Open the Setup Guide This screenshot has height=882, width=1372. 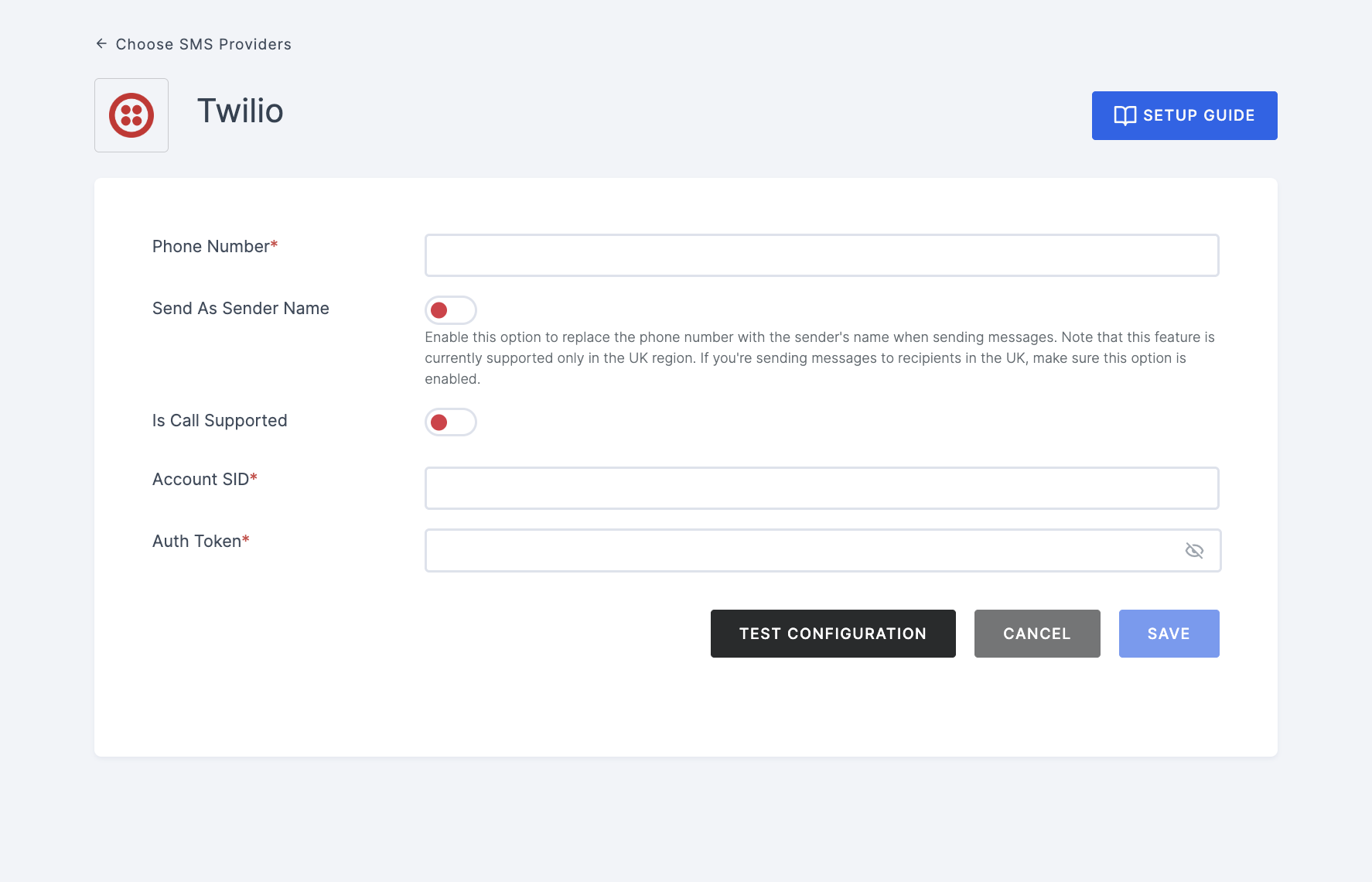pos(1184,115)
